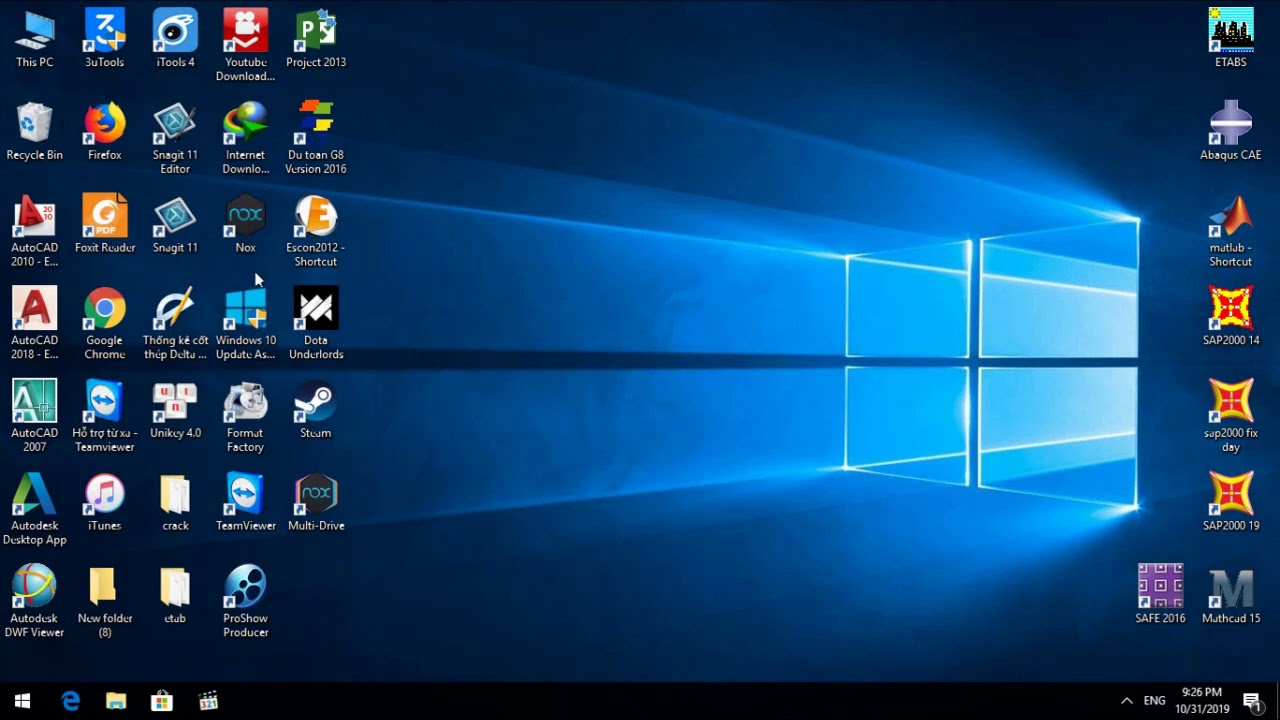
Task: Open sap2000 fix day icon
Action: tap(1231, 417)
